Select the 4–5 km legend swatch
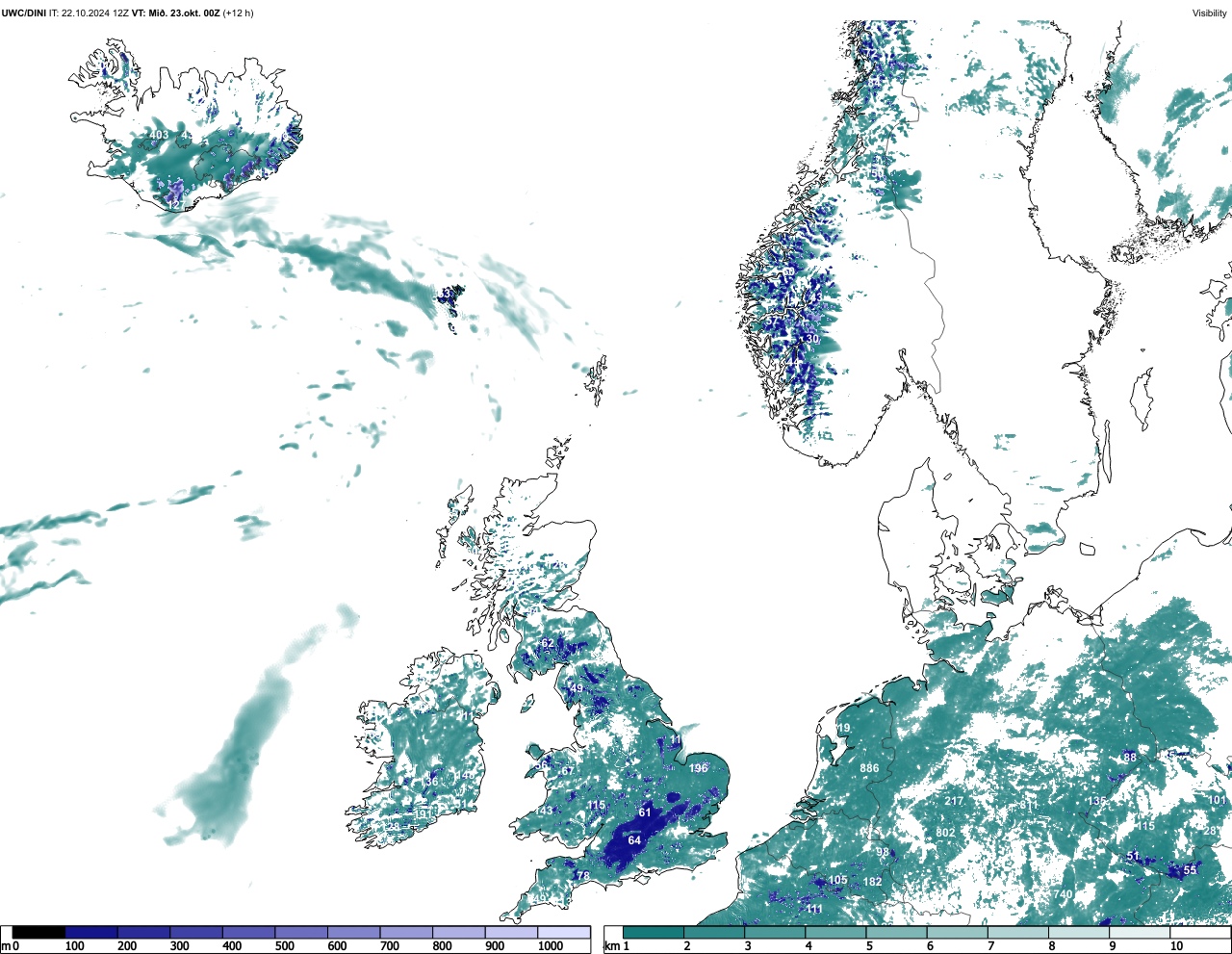Image resolution: width=1232 pixels, height=954 pixels. click(x=835, y=933)
